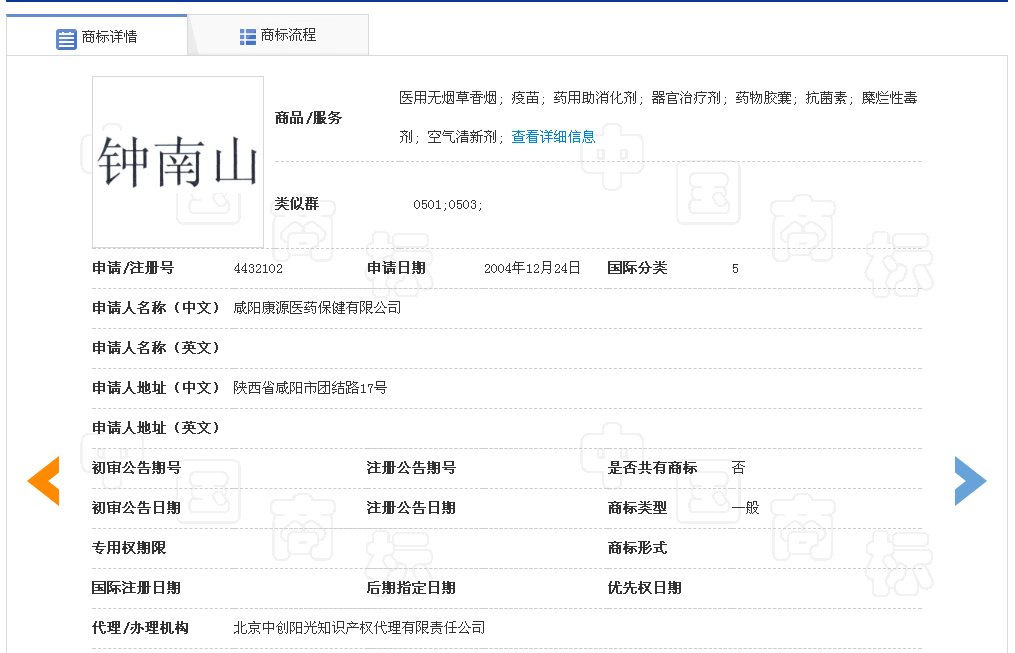This screenshot has width=1015, height=653.
Task: Click the 商标类型 value 一般
Action: [745, 508]
